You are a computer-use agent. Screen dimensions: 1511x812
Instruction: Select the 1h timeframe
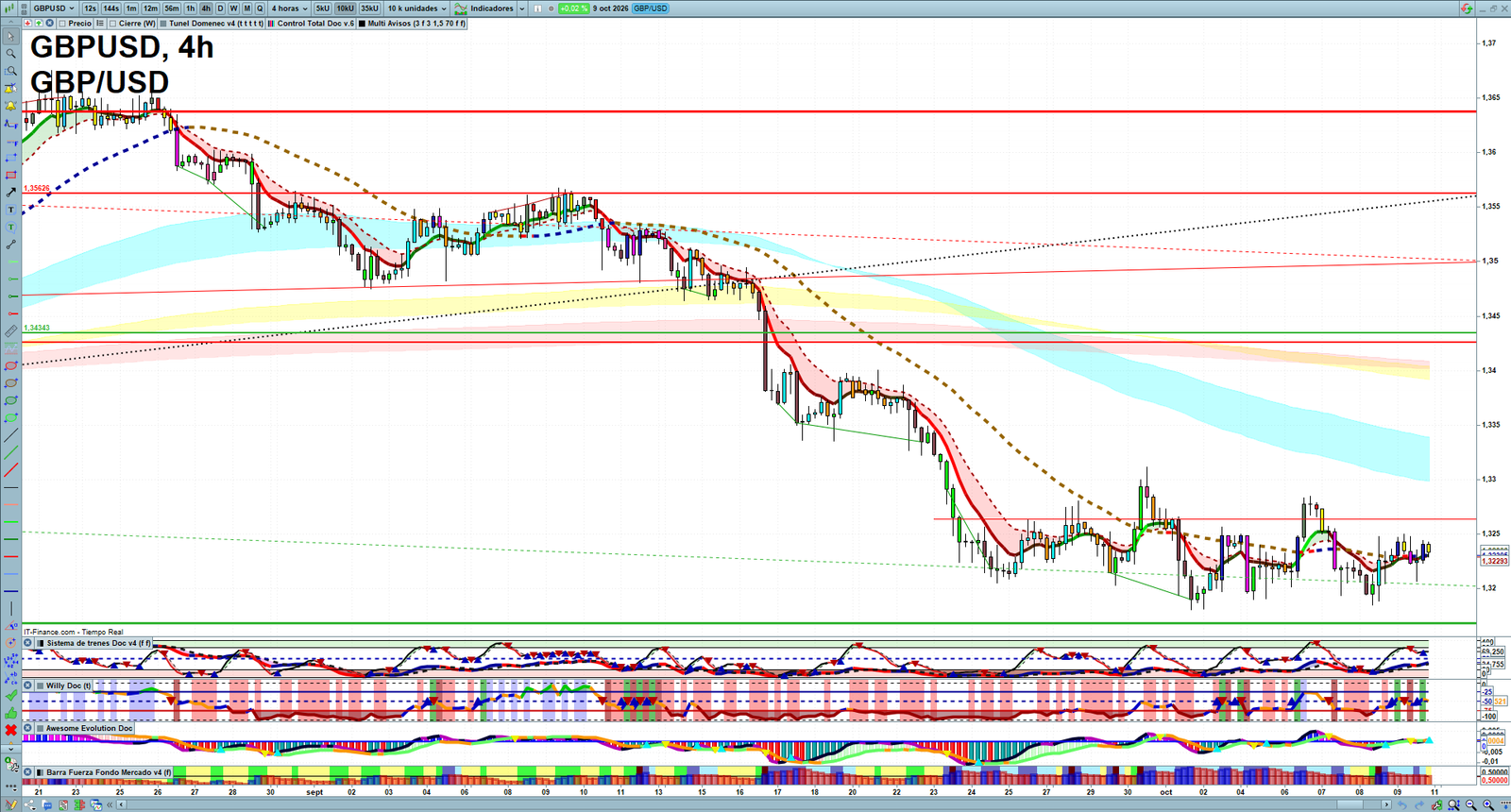pos(190,8)
